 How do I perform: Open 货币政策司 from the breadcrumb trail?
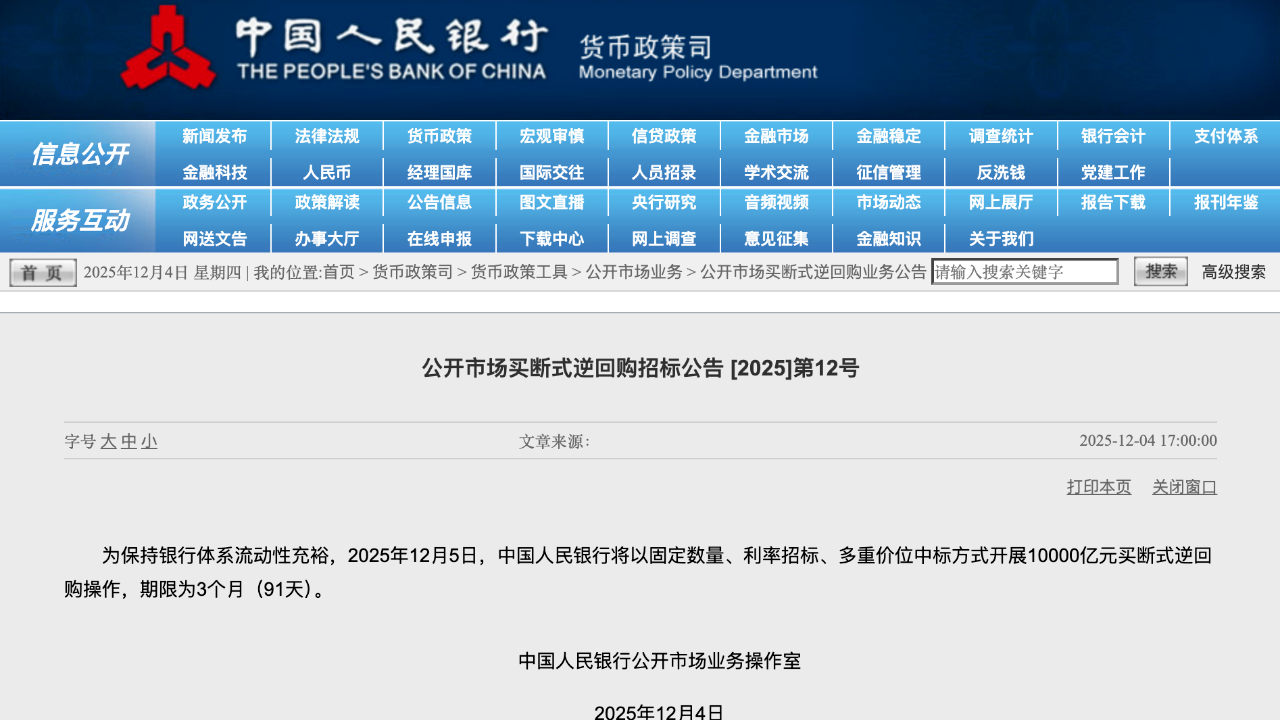pos(413,271)
